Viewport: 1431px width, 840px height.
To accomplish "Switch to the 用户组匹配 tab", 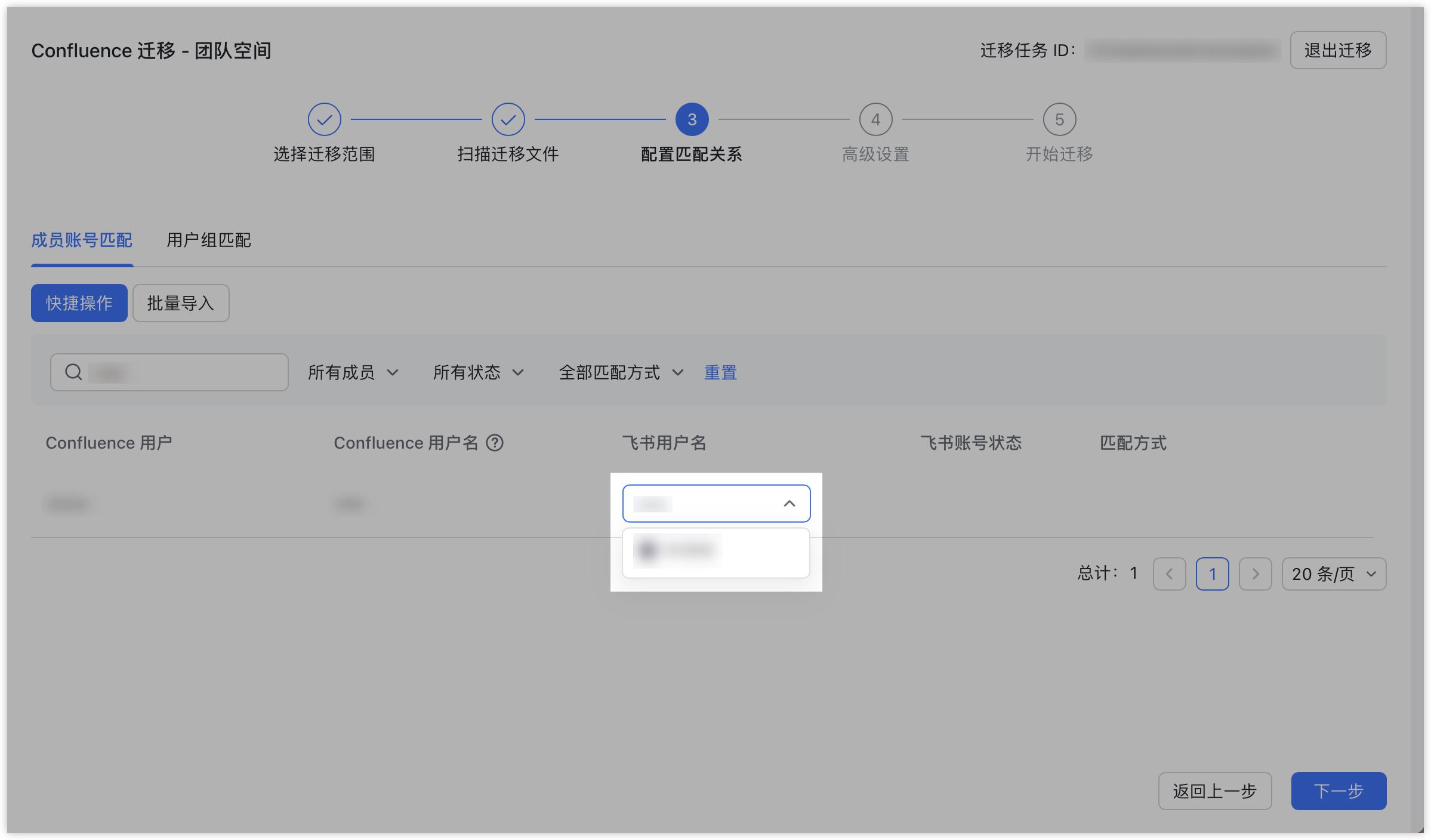I will (208, 240).
